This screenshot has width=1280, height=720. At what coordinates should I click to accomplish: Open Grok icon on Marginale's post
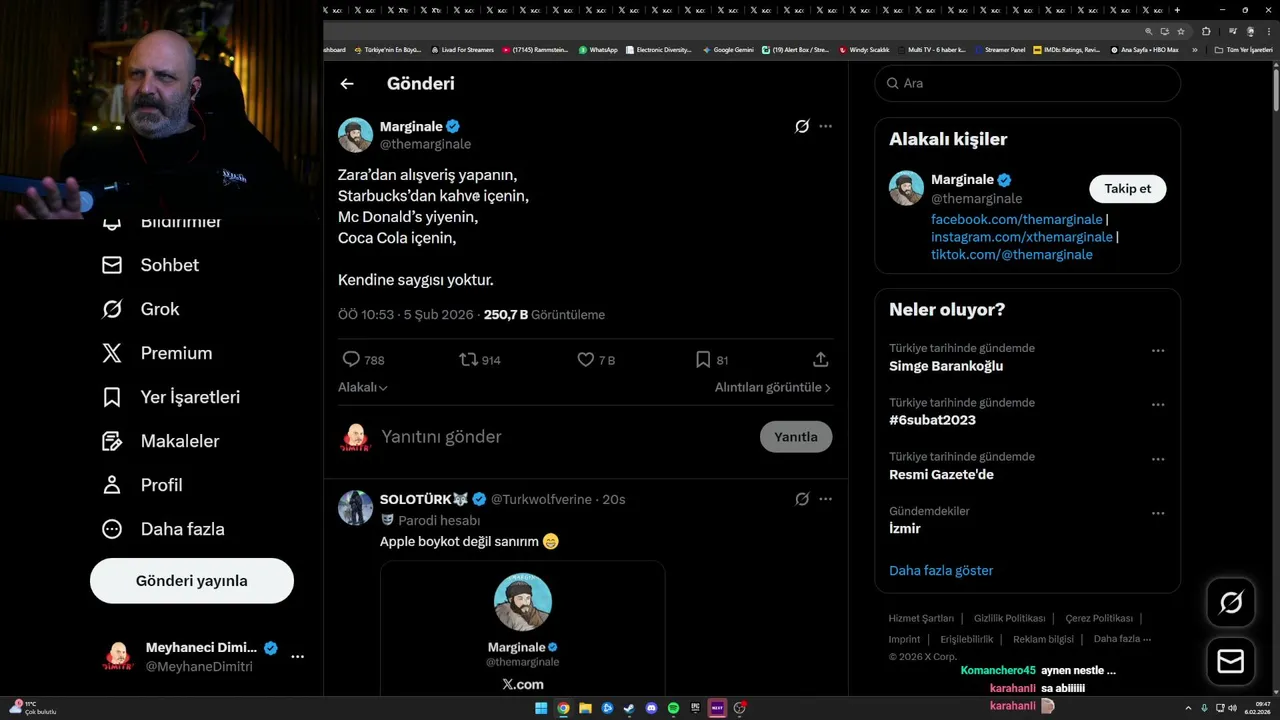802,126
